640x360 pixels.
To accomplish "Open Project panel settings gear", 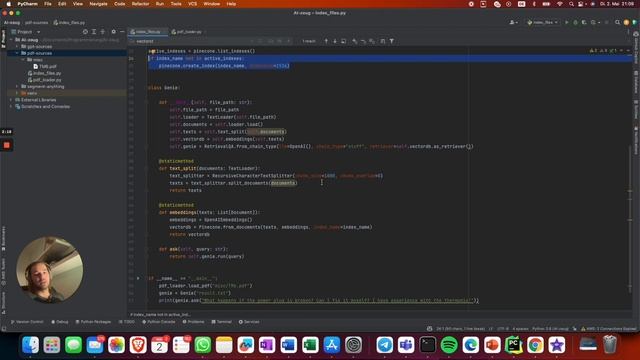I will (x=113, y=32).
